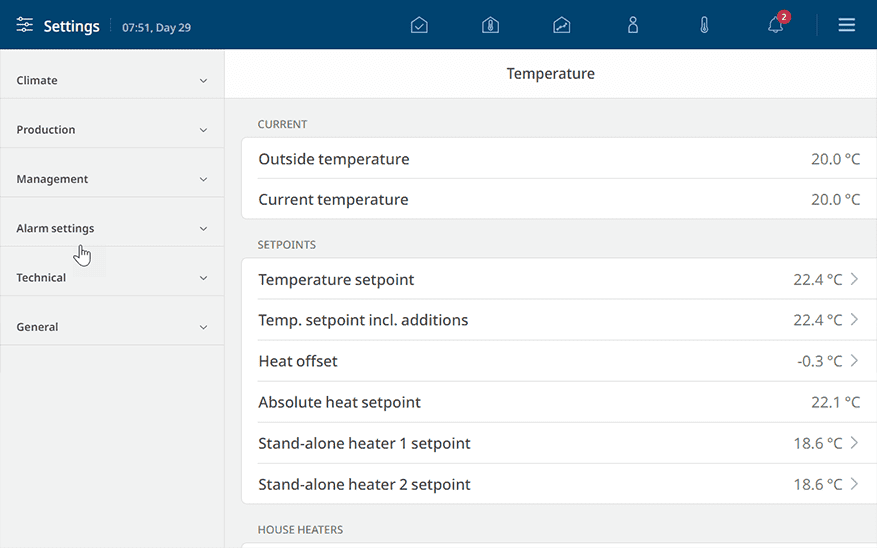
Task: Select the Outside temperature row
Action: pos(559,159)
